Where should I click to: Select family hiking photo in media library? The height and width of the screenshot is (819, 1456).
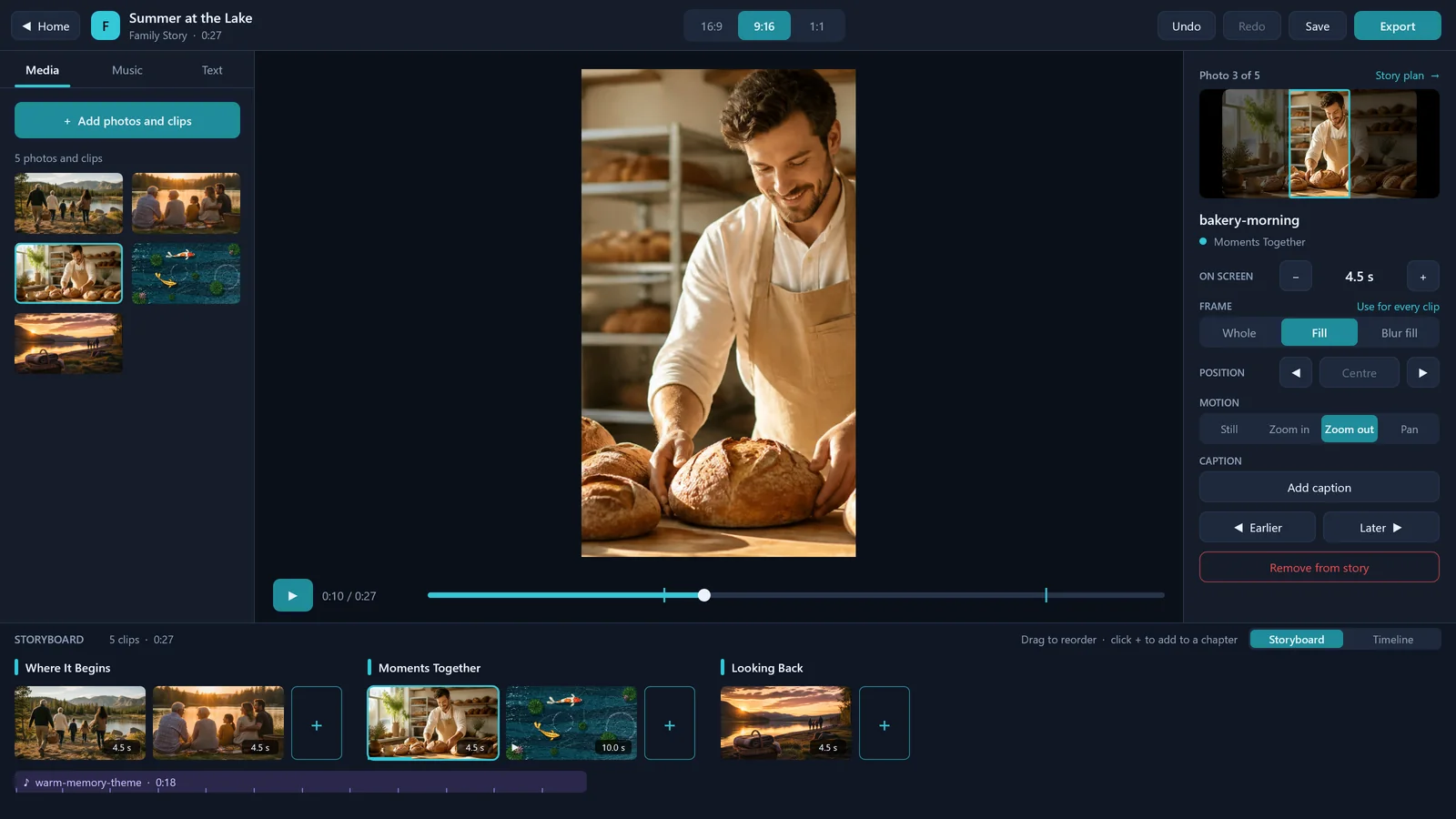[x=68, y=203]
